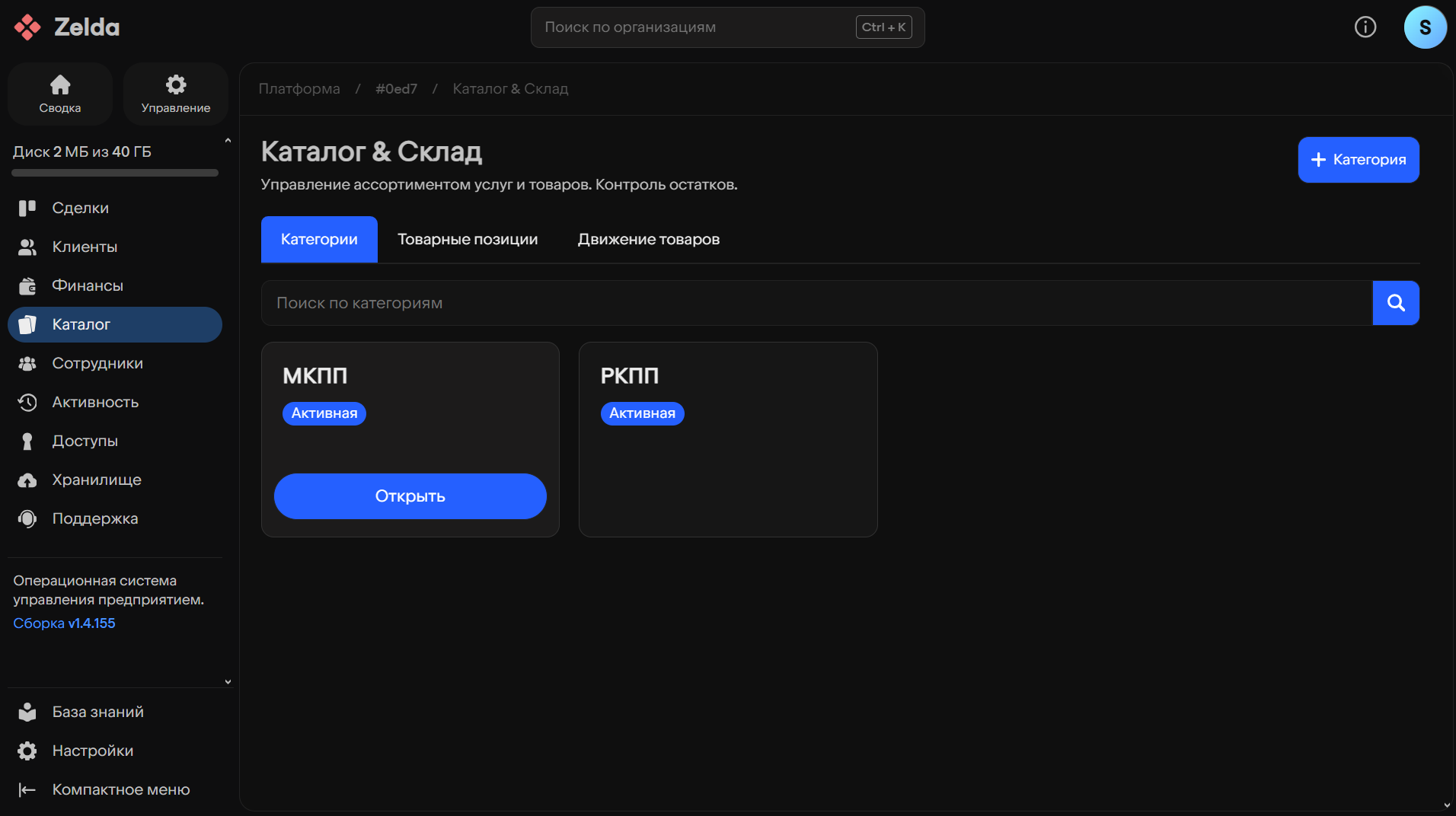Focus the Поиск по категориям field
Image resolution: width=1456 pixels, height=816 pixels.
(816, 303)
